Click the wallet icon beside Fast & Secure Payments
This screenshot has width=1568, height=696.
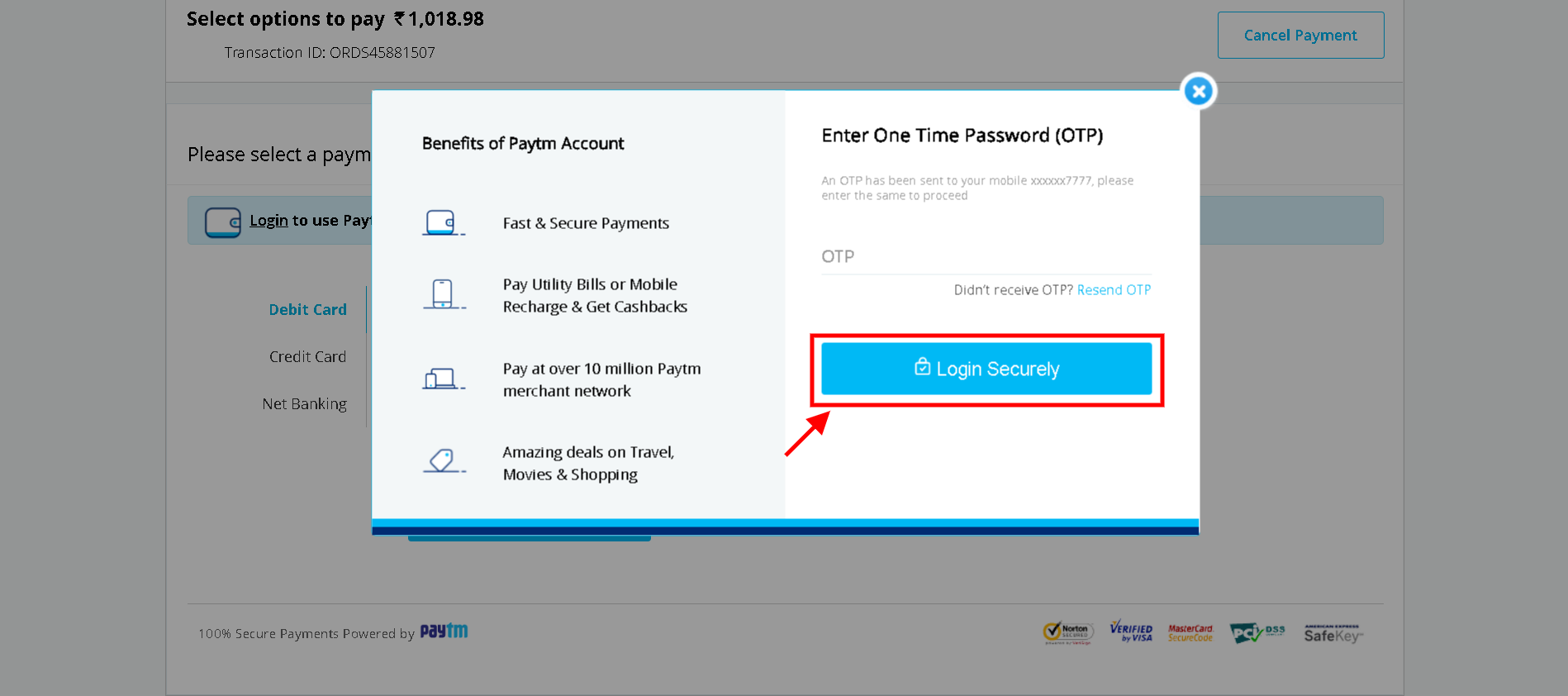point(444,222)
